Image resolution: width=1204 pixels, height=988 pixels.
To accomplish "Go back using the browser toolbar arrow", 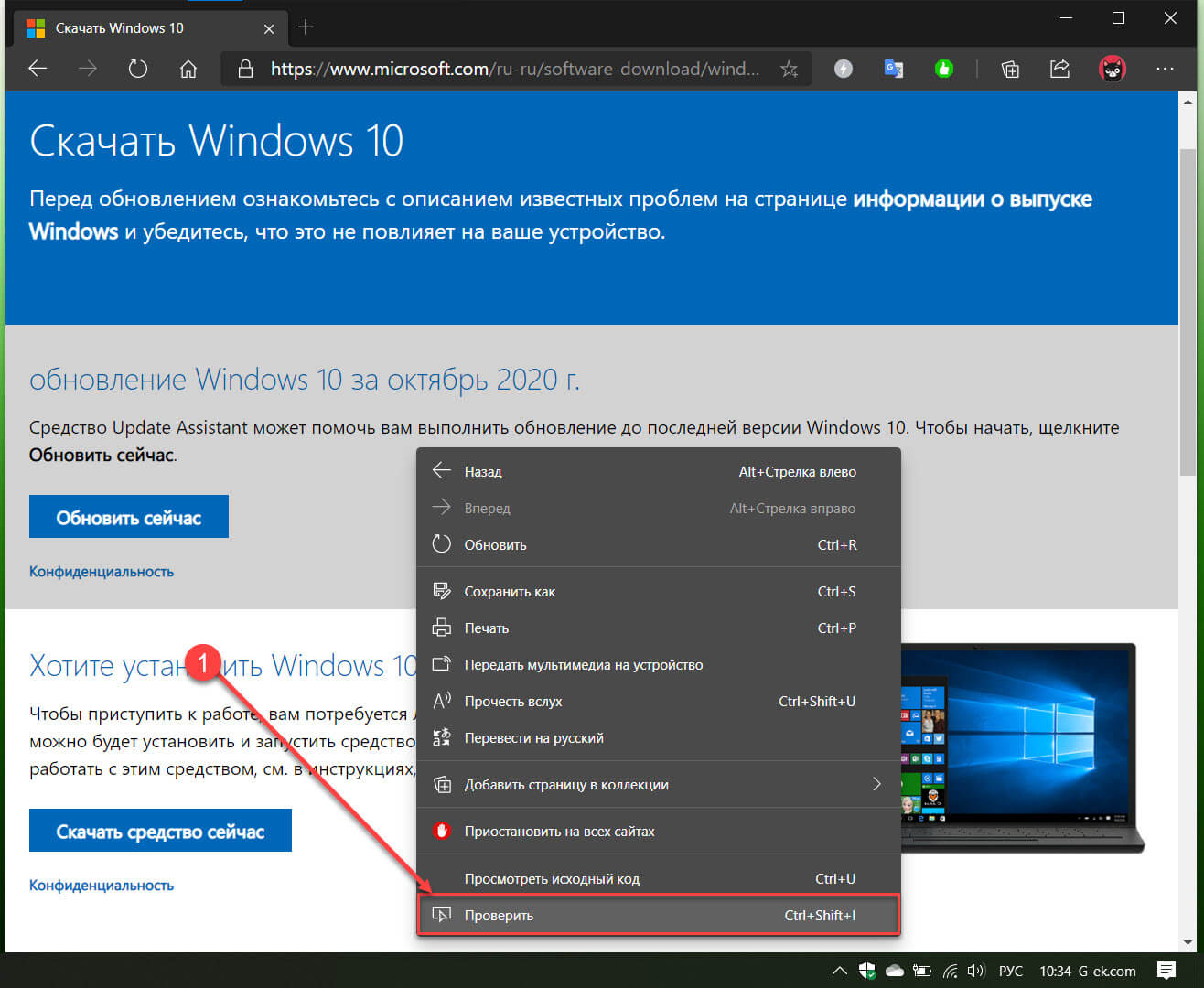I will click(x=38, y=69).
